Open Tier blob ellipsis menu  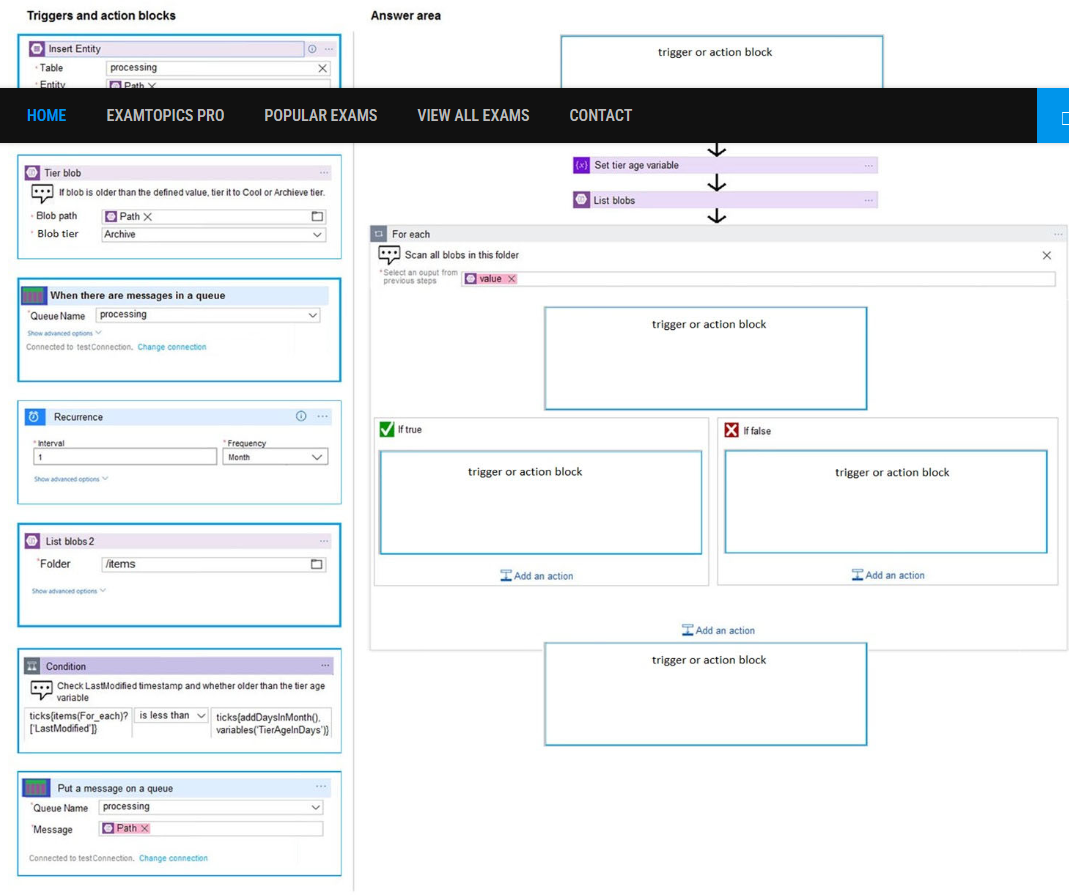coord(324,173)
